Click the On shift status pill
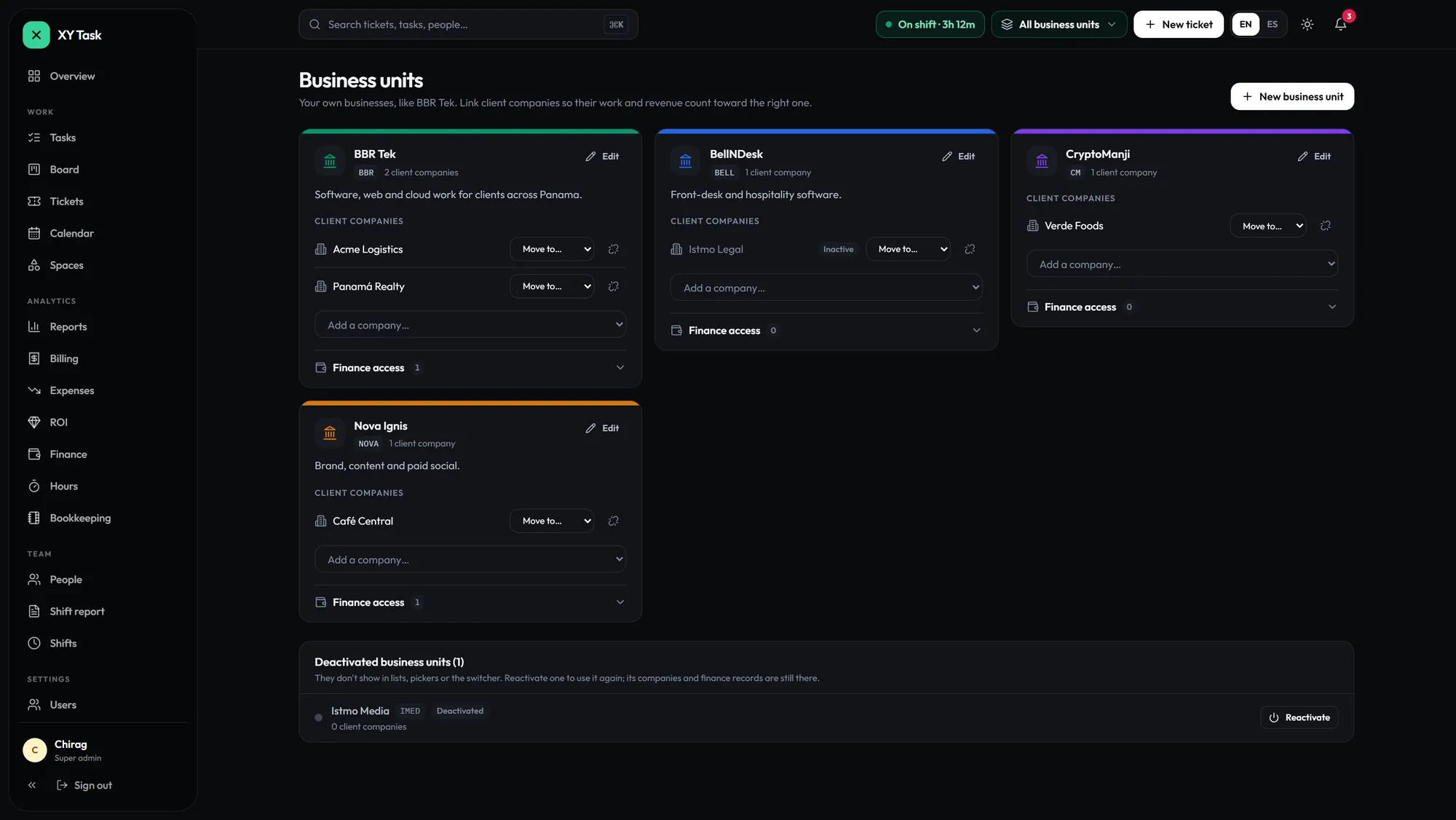The image size is (1456, 820). click(930, 25)
